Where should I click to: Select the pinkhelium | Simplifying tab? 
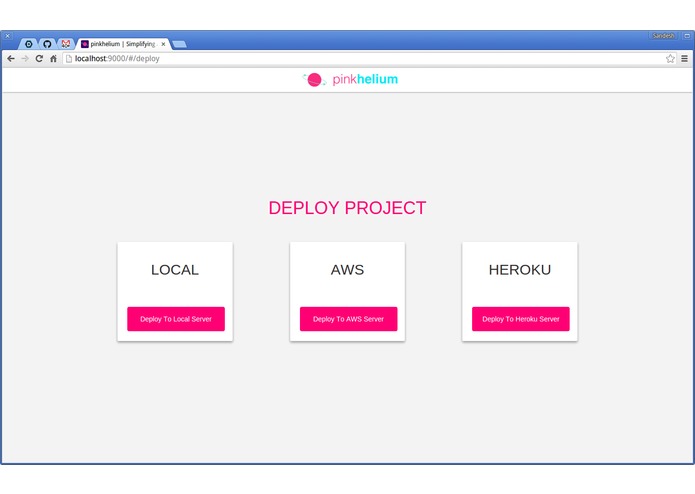tap(123, 44)
